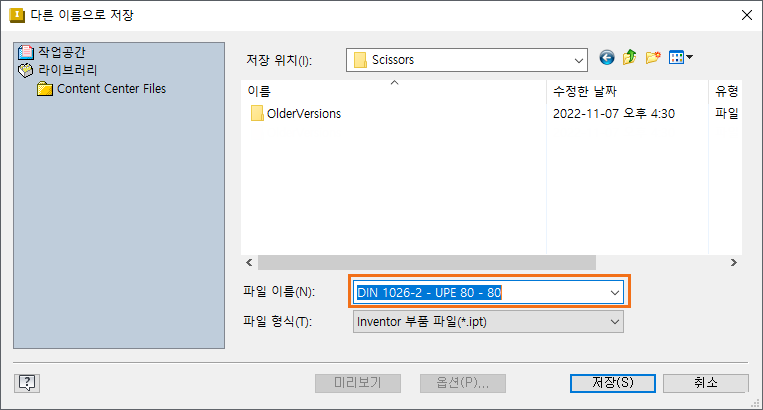Sort by 이름 column header

pyautogui.click(x=394, y=91)
